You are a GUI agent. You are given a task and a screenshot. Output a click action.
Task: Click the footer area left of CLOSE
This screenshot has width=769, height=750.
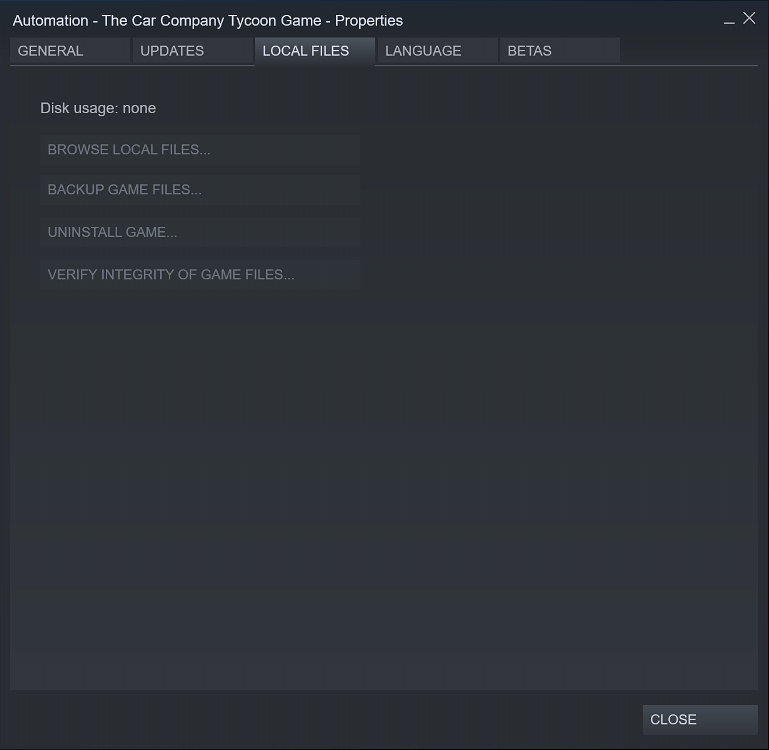(x=320, y=719)
